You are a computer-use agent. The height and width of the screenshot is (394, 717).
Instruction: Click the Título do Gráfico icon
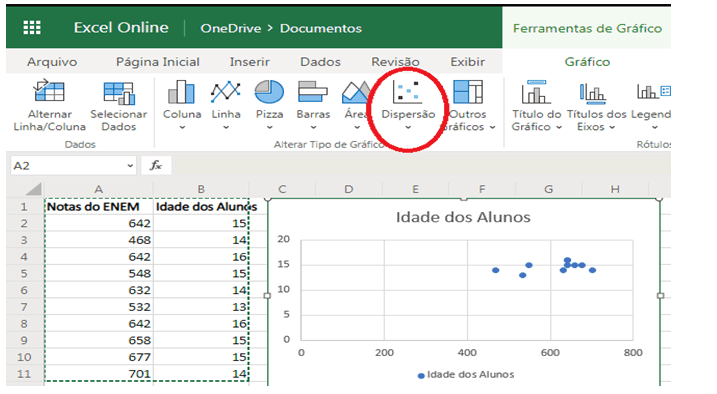click(536, 92)
